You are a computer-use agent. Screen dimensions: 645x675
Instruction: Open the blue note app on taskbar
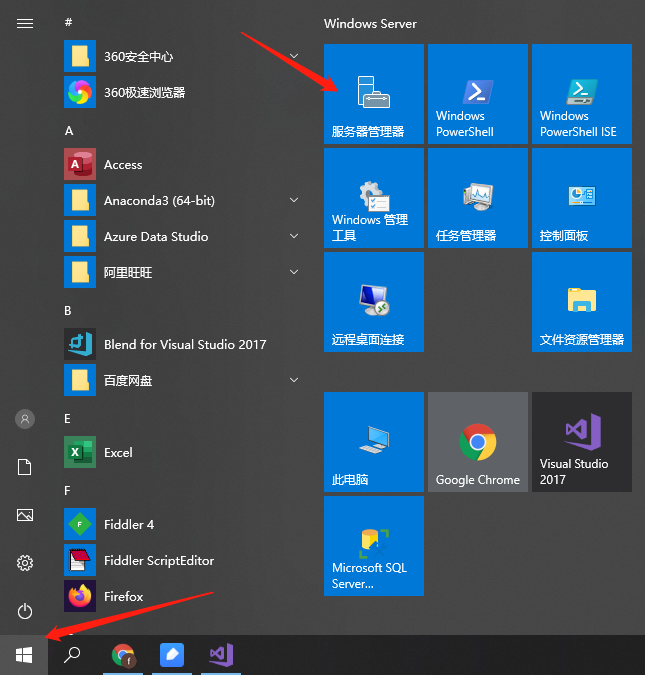(x=172, y=655)
